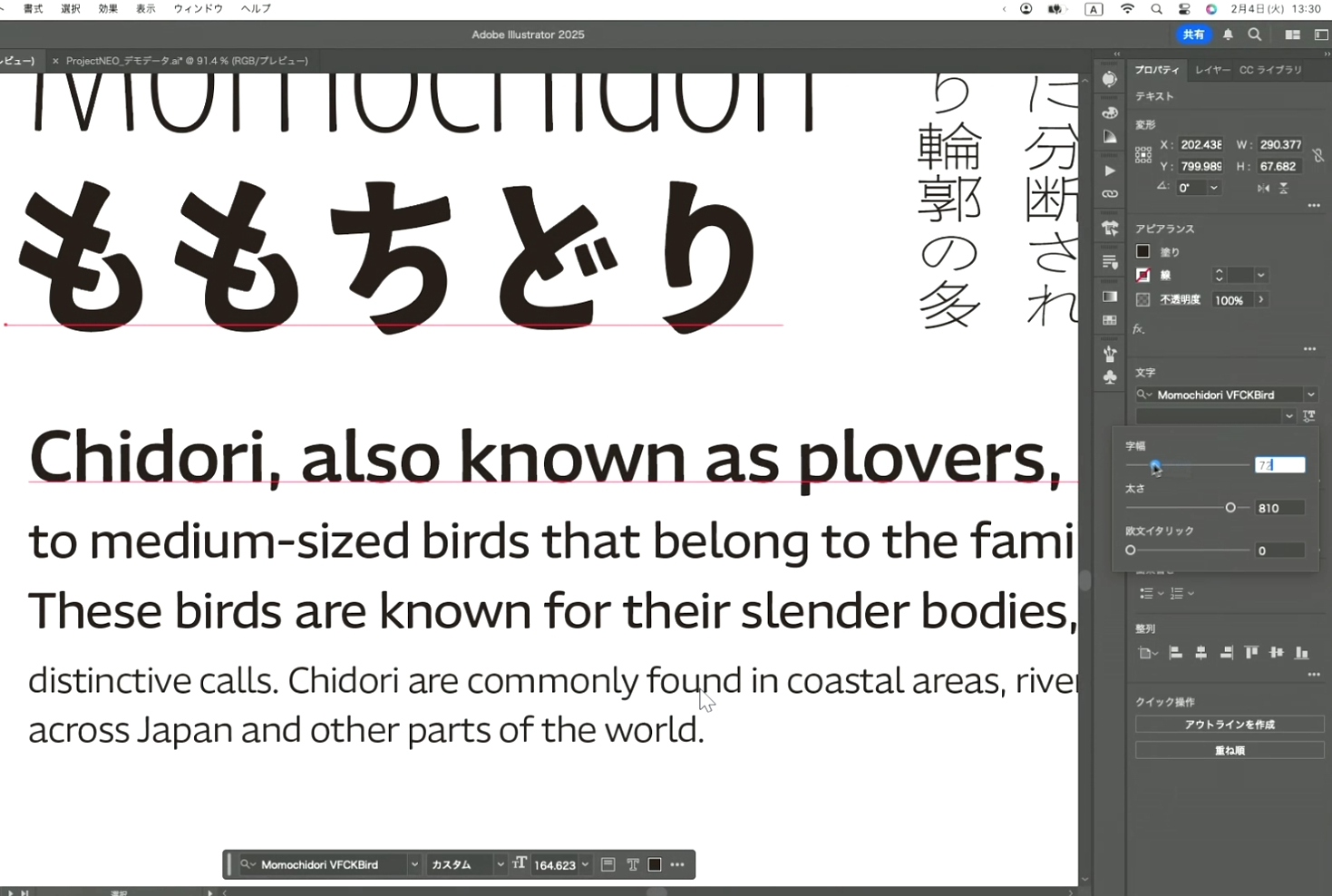Click the 線 stroke color swatch
This screenshot has height=896, width=1332.
tap(1143, 275)
